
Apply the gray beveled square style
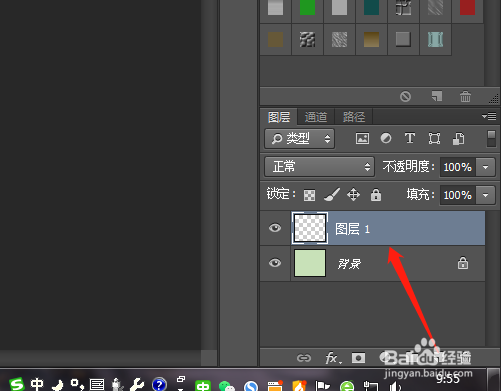coord(403,39)
